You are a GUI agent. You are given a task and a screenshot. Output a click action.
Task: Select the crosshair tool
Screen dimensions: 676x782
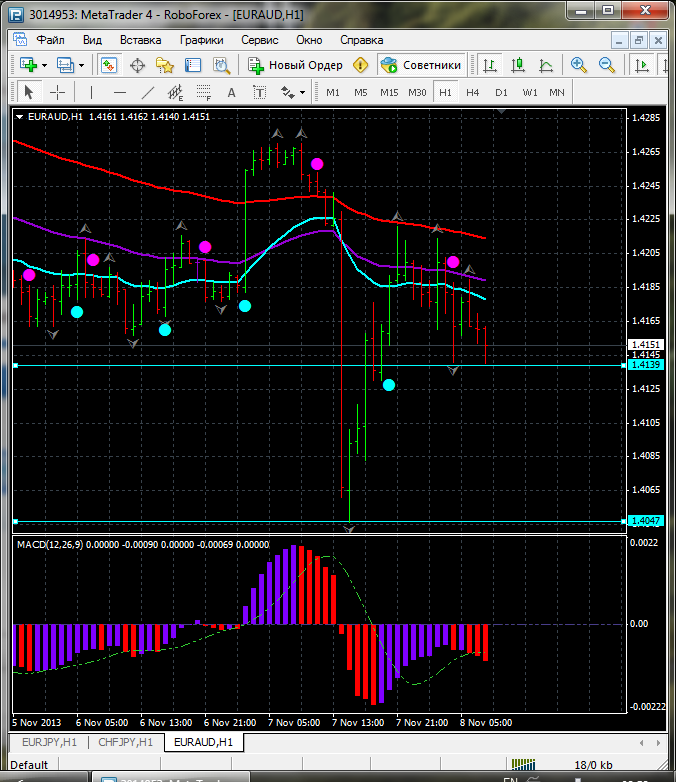58,92
